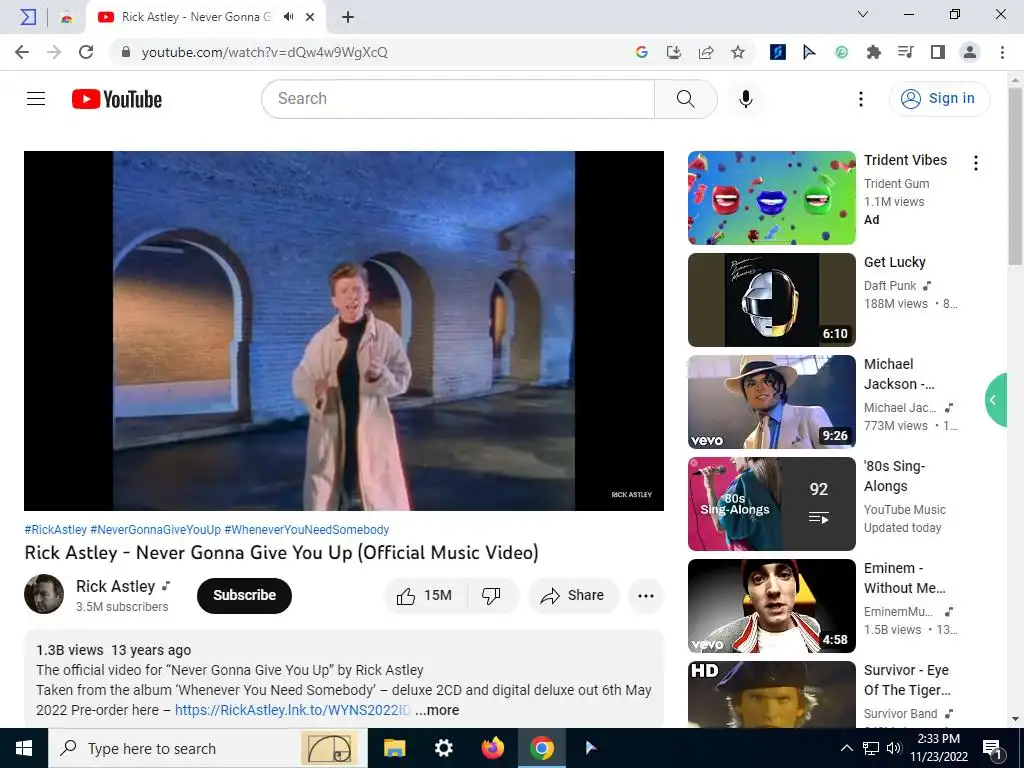Open Rick Astley channel avatar
The width and height of the screenshot is (1024, 768).
[44, 594]
